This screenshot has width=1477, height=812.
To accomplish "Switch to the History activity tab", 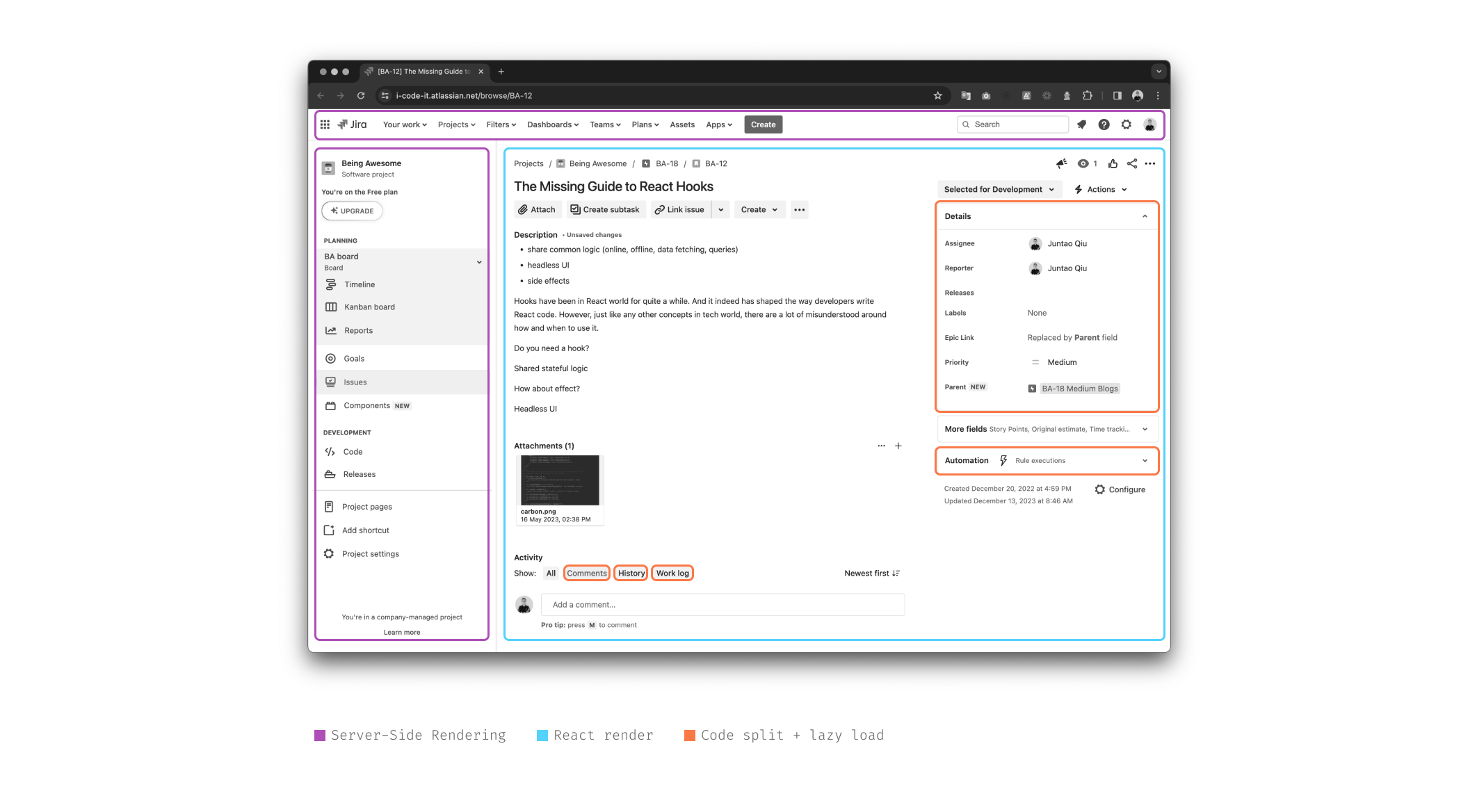I will (631, 573).
